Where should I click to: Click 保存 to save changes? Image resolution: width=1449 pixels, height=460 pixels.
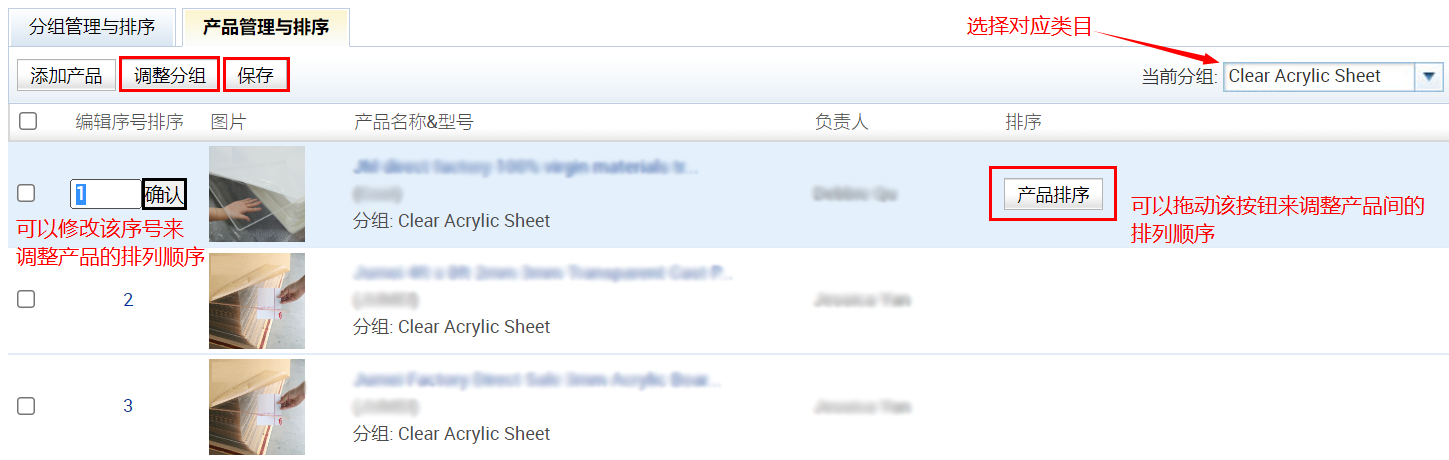click(256, 75)
